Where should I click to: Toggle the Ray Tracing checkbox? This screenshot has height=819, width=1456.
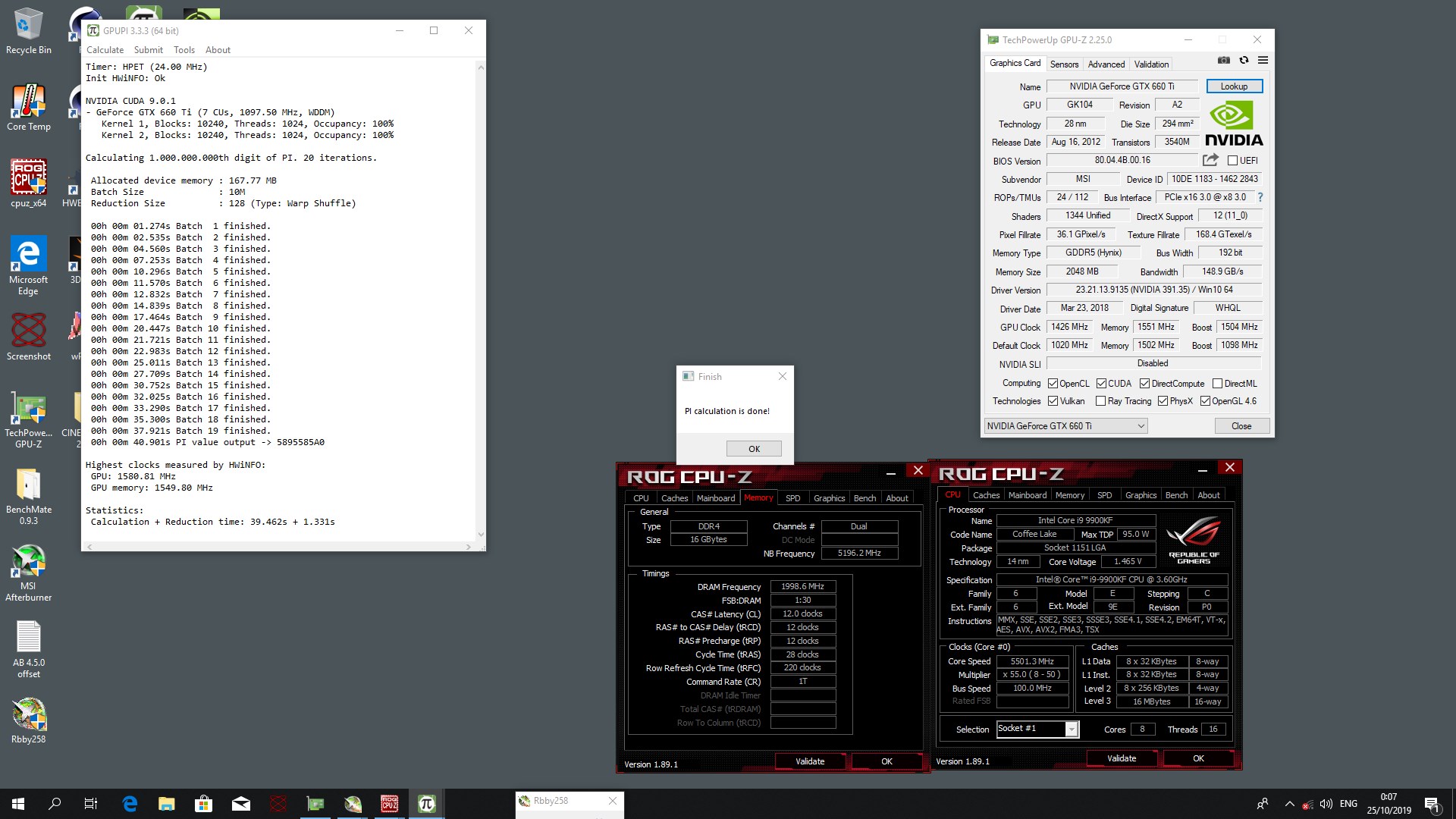pos(1100,401)
